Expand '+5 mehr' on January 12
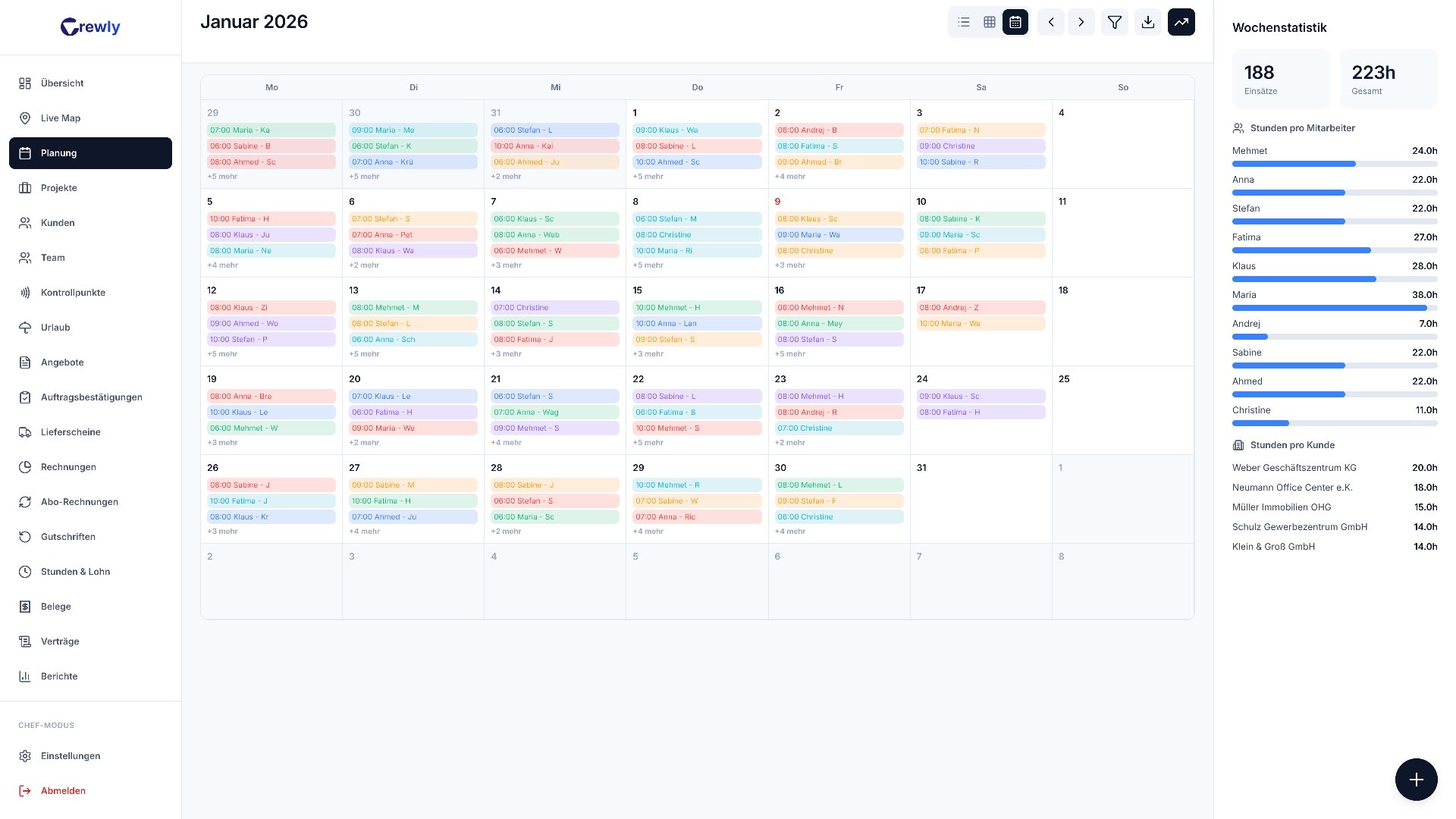Viewport: 1456px width, 819px height. (x=222, y=353)
